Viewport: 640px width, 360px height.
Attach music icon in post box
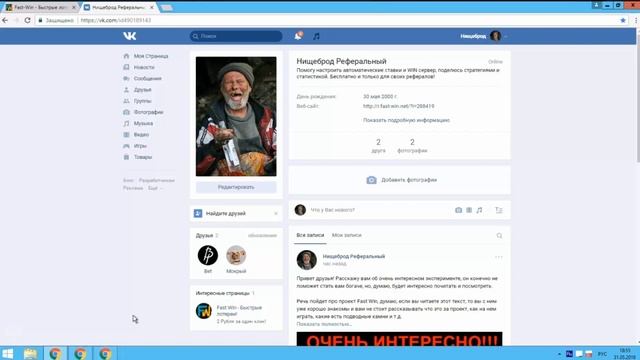click(x=480, y=210)
